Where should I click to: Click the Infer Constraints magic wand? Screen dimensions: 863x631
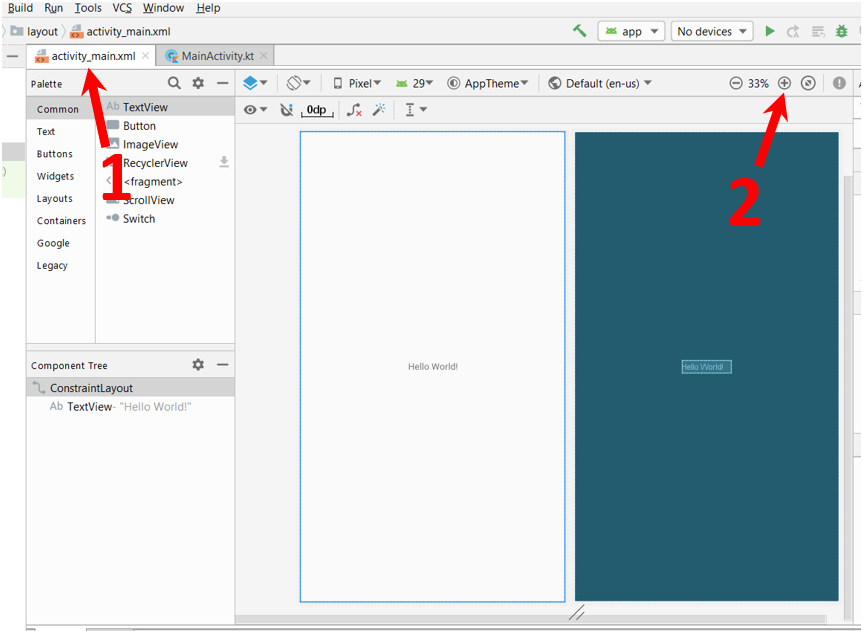click(x=379, y=110)
